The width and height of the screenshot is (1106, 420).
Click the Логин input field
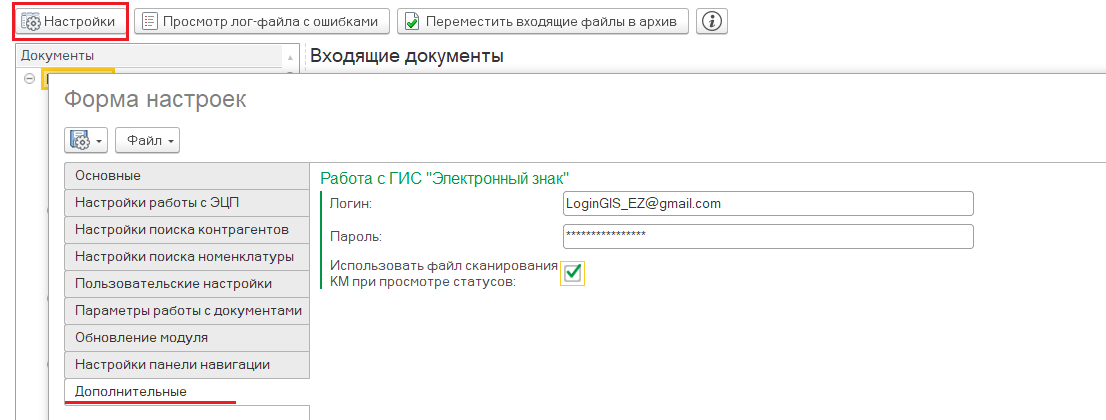(768, 204)
